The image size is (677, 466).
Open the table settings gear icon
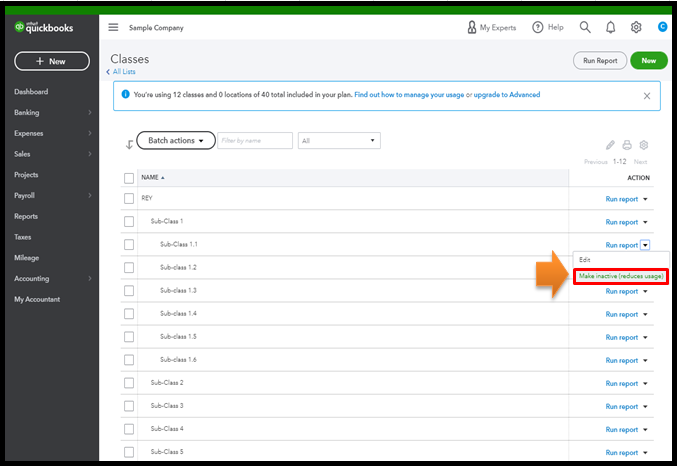point(644,145)
